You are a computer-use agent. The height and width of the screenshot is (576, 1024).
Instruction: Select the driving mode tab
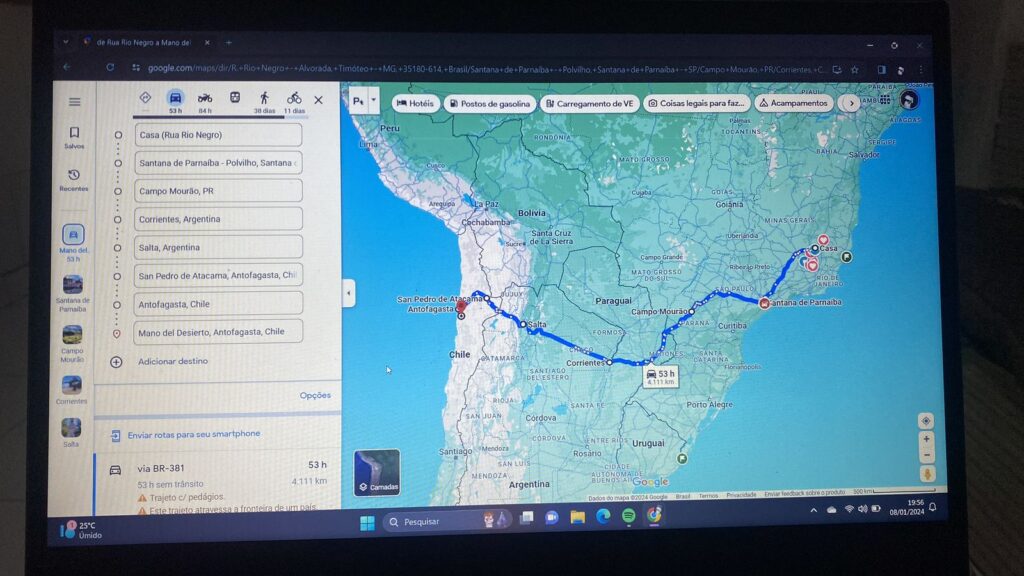click(176, 99)
